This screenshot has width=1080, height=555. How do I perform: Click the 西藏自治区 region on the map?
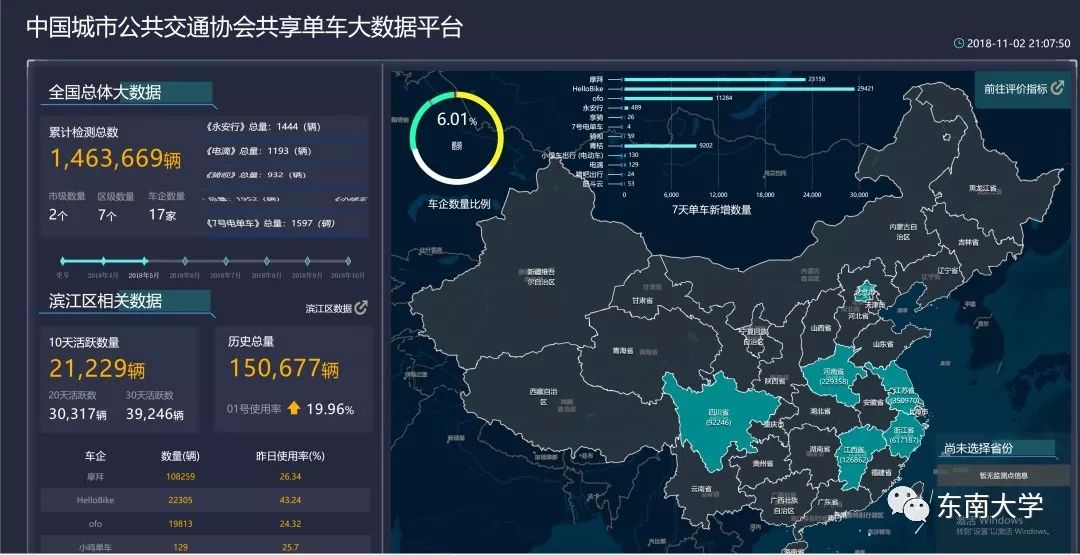point(544,396)
